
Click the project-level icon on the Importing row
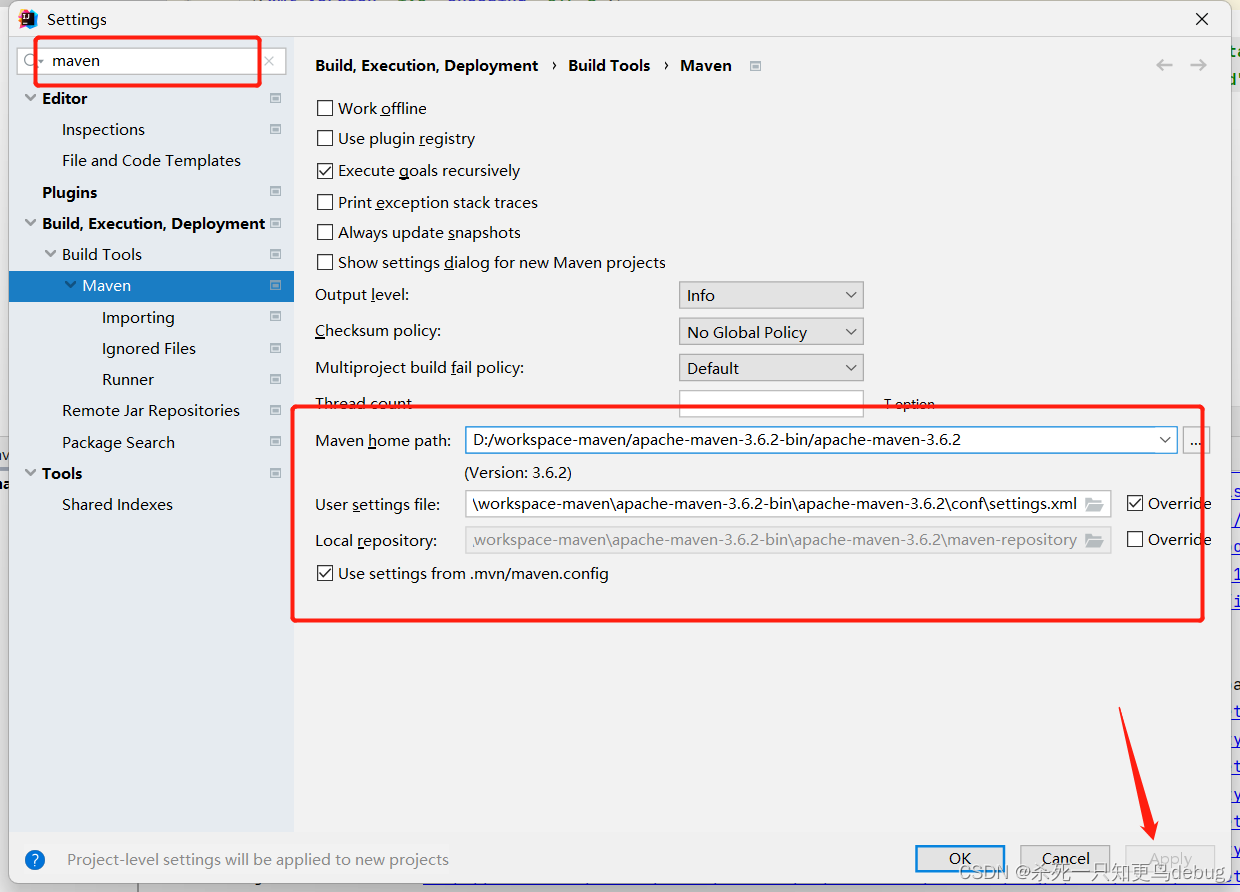coord(275,317)
